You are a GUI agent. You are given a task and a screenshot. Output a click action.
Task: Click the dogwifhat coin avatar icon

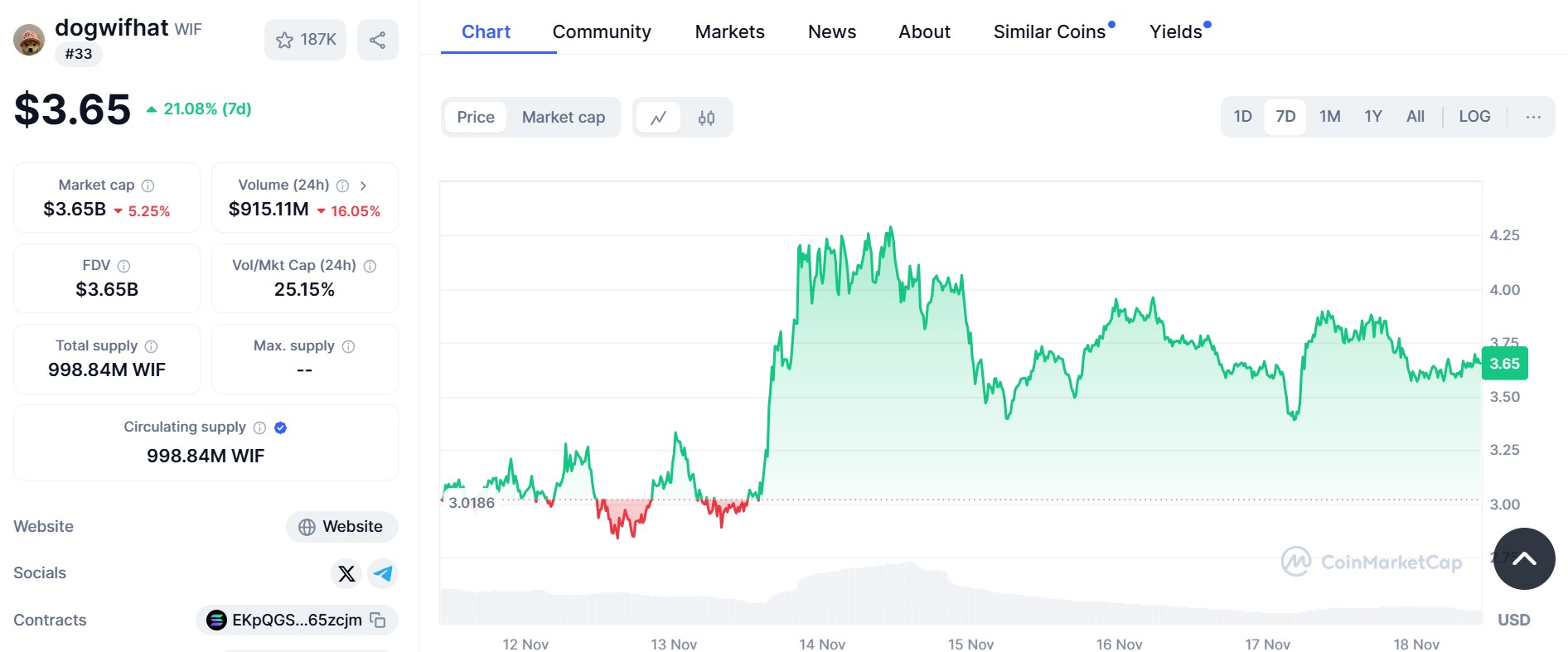click(x=29, y=40)
